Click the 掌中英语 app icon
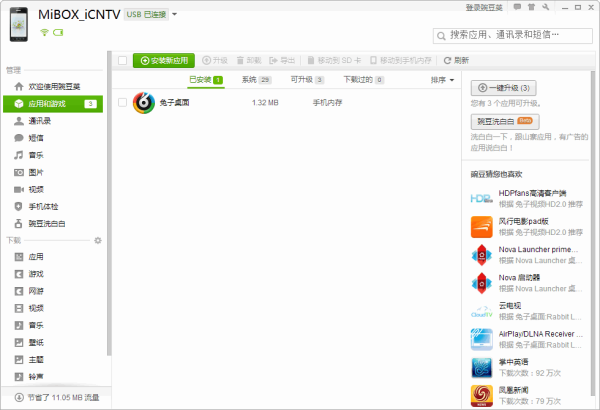Viewport: 600px width, 410px height. (482, 368)
